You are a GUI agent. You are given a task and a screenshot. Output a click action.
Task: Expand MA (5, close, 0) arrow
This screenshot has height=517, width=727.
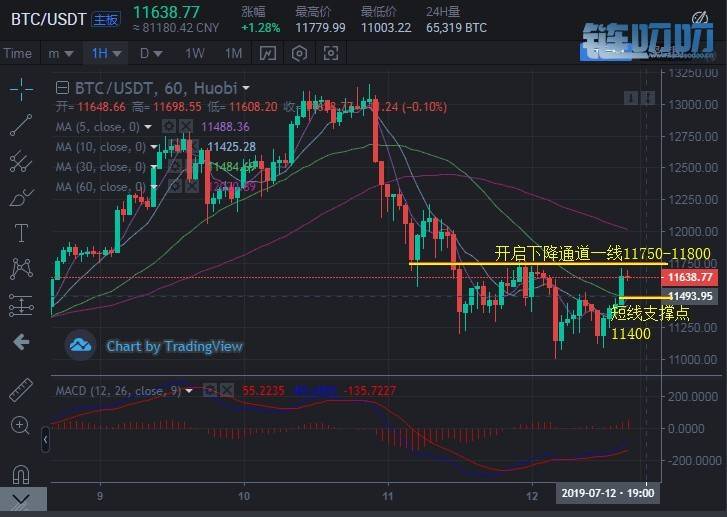[x=148, y=127]
